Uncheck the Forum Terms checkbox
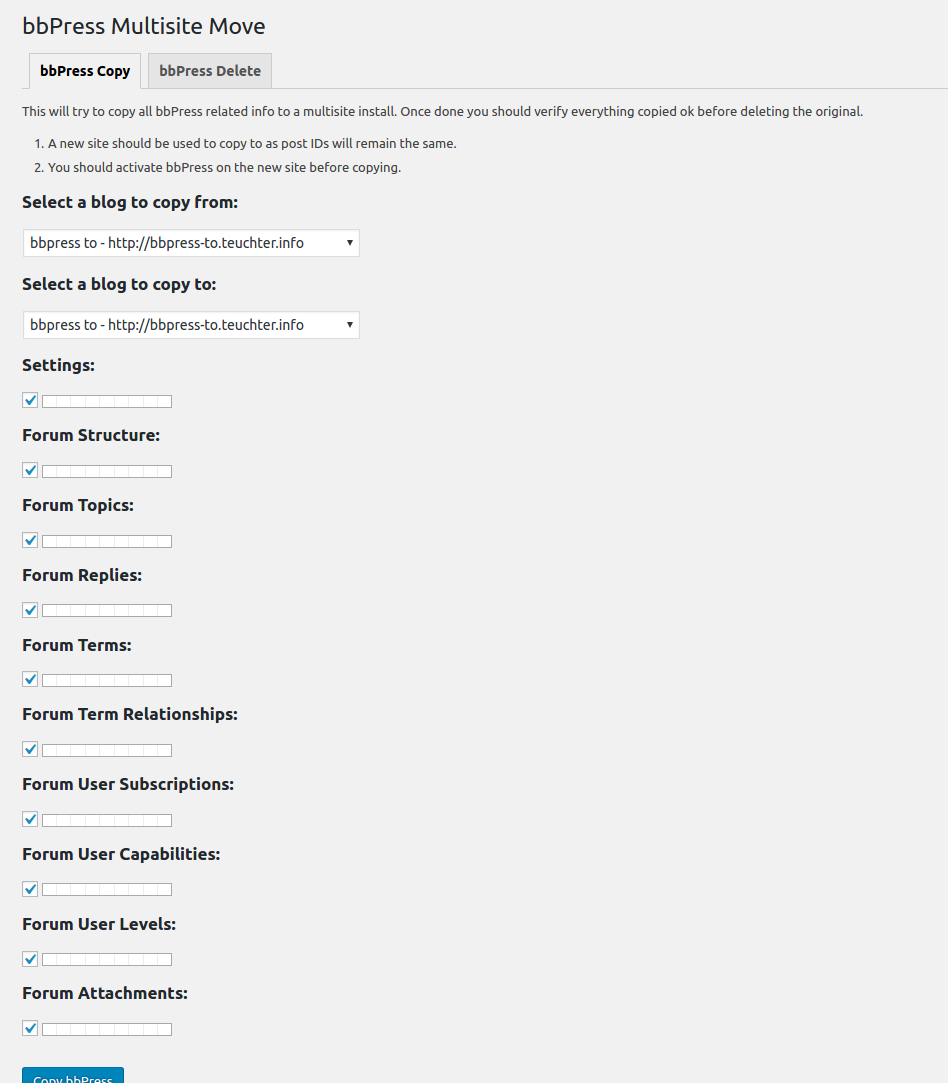The height and width of the screenshot is (1083, 948). pos(30,680)
